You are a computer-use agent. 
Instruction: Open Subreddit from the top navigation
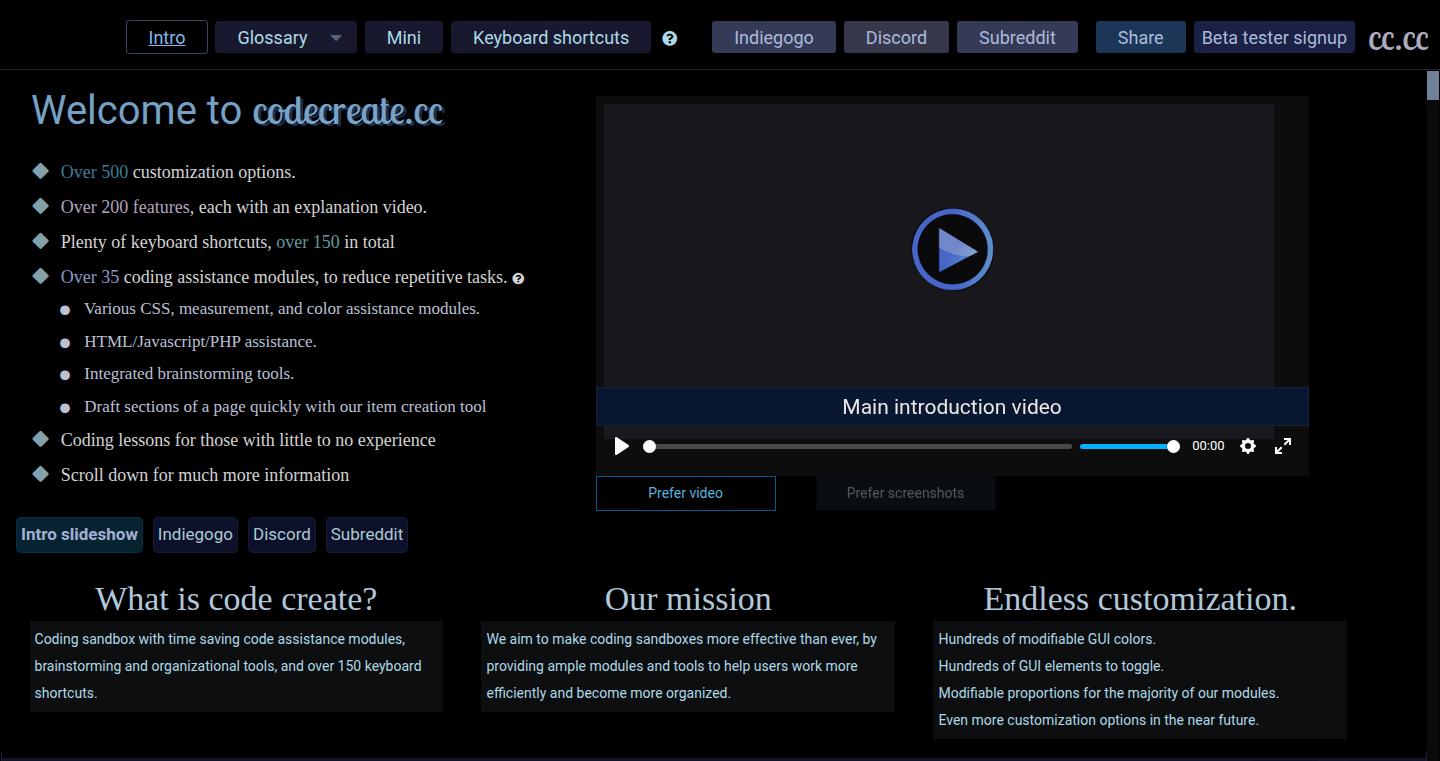click(1017, 37)
